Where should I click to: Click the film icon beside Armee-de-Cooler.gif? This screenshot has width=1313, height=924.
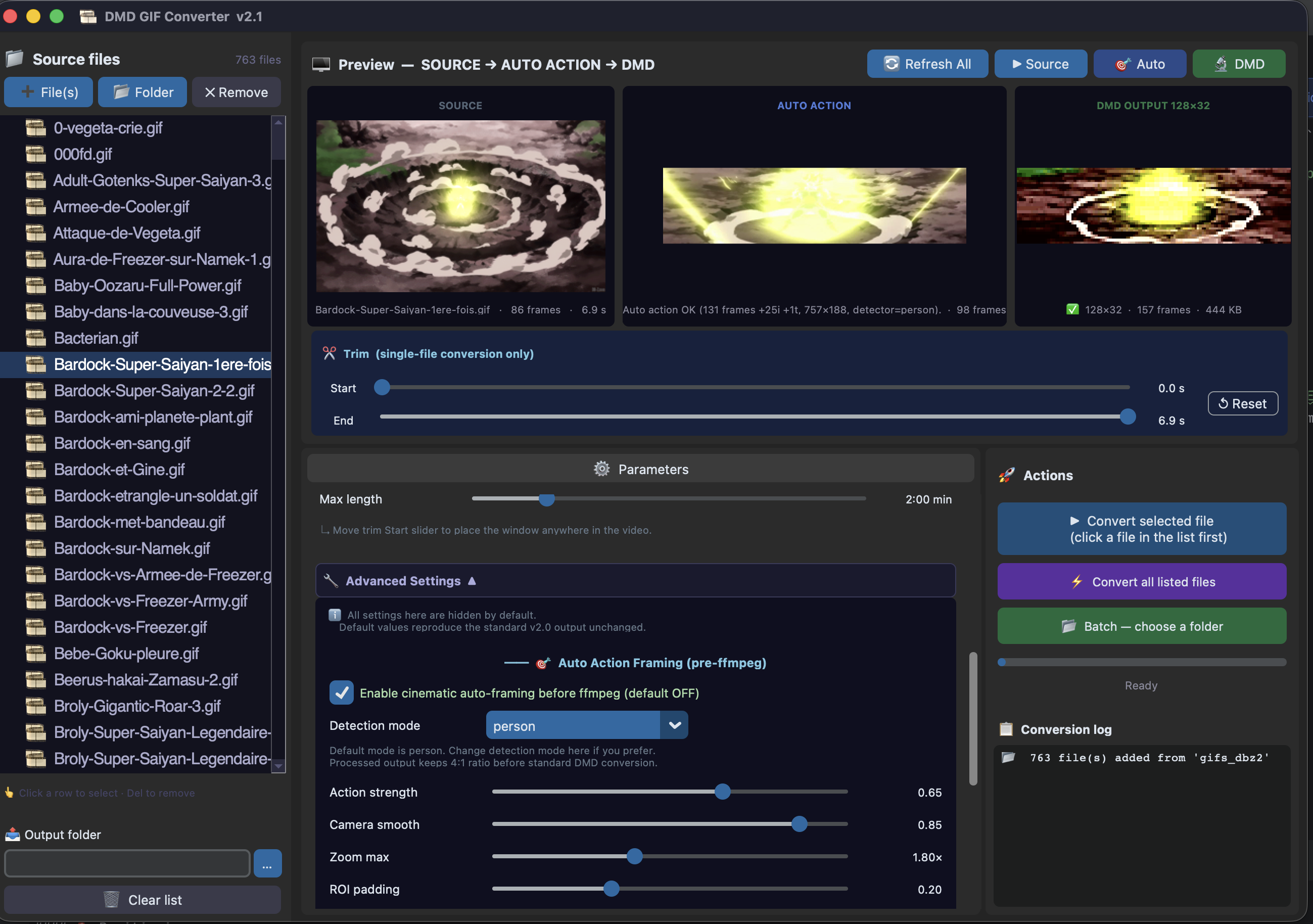(x=35, y=207)
